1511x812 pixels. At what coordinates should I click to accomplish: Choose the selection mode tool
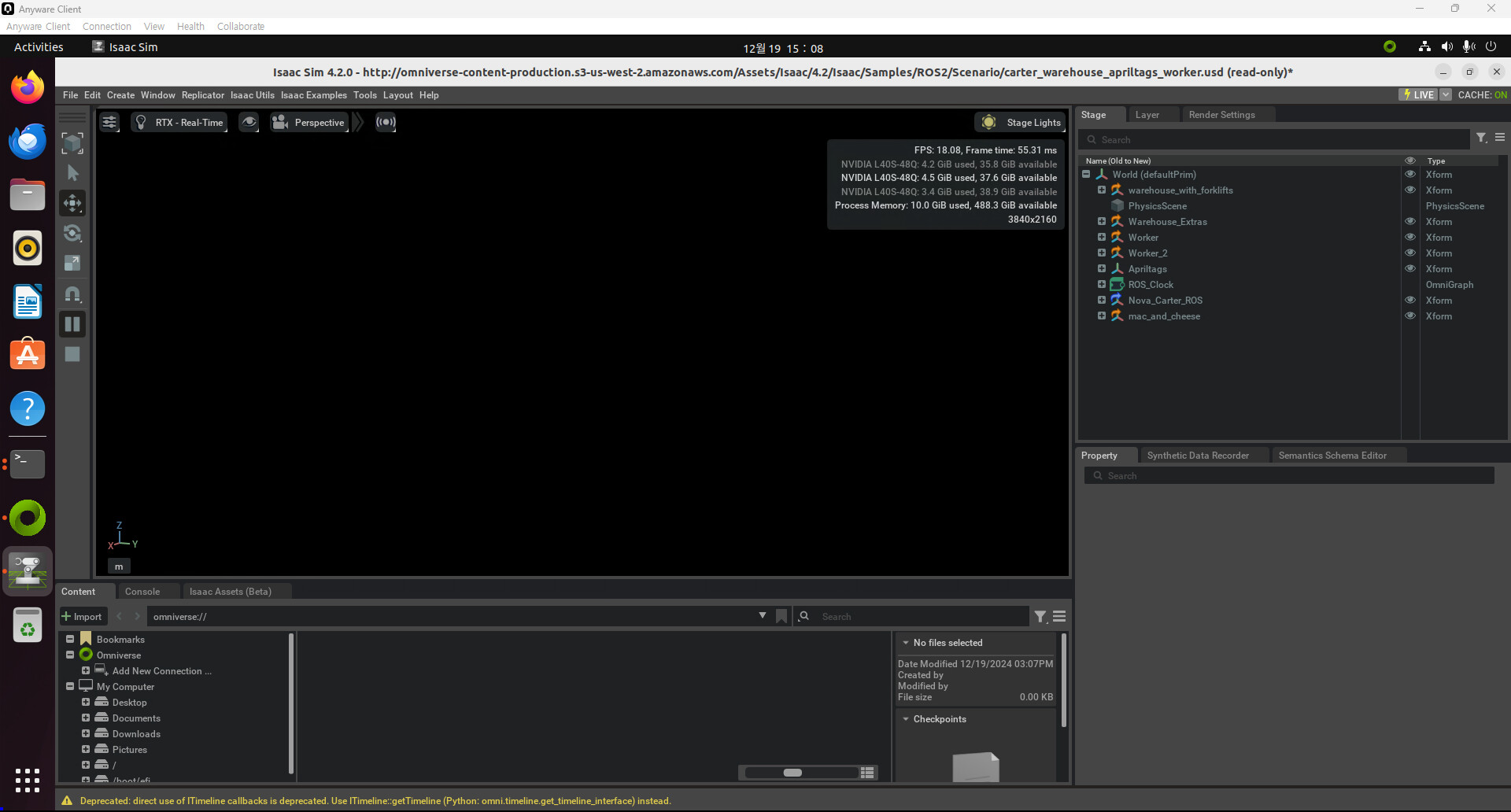[72, 143]
